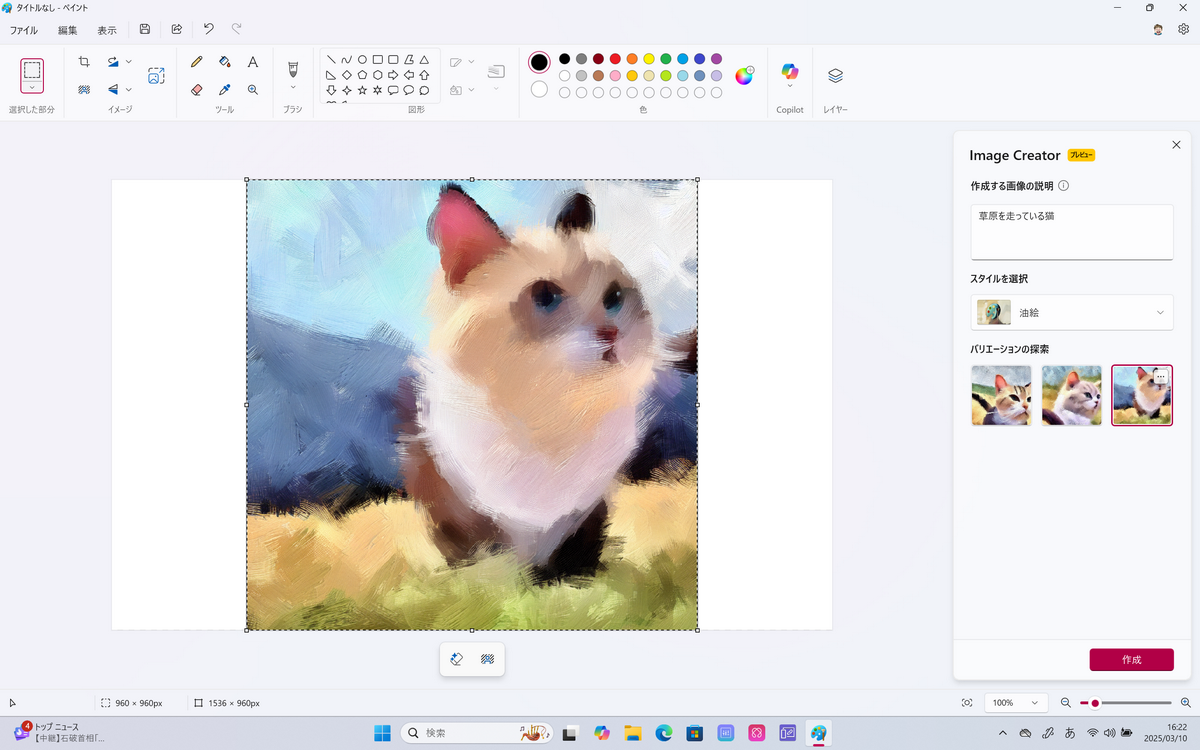Open the Layers panel
The image size is (1200, 750).
836,75
